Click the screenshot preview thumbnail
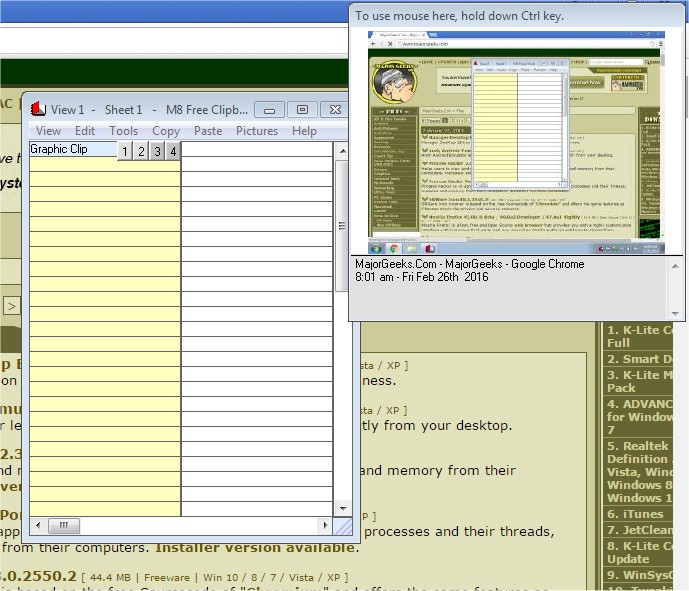 (516, 142)
